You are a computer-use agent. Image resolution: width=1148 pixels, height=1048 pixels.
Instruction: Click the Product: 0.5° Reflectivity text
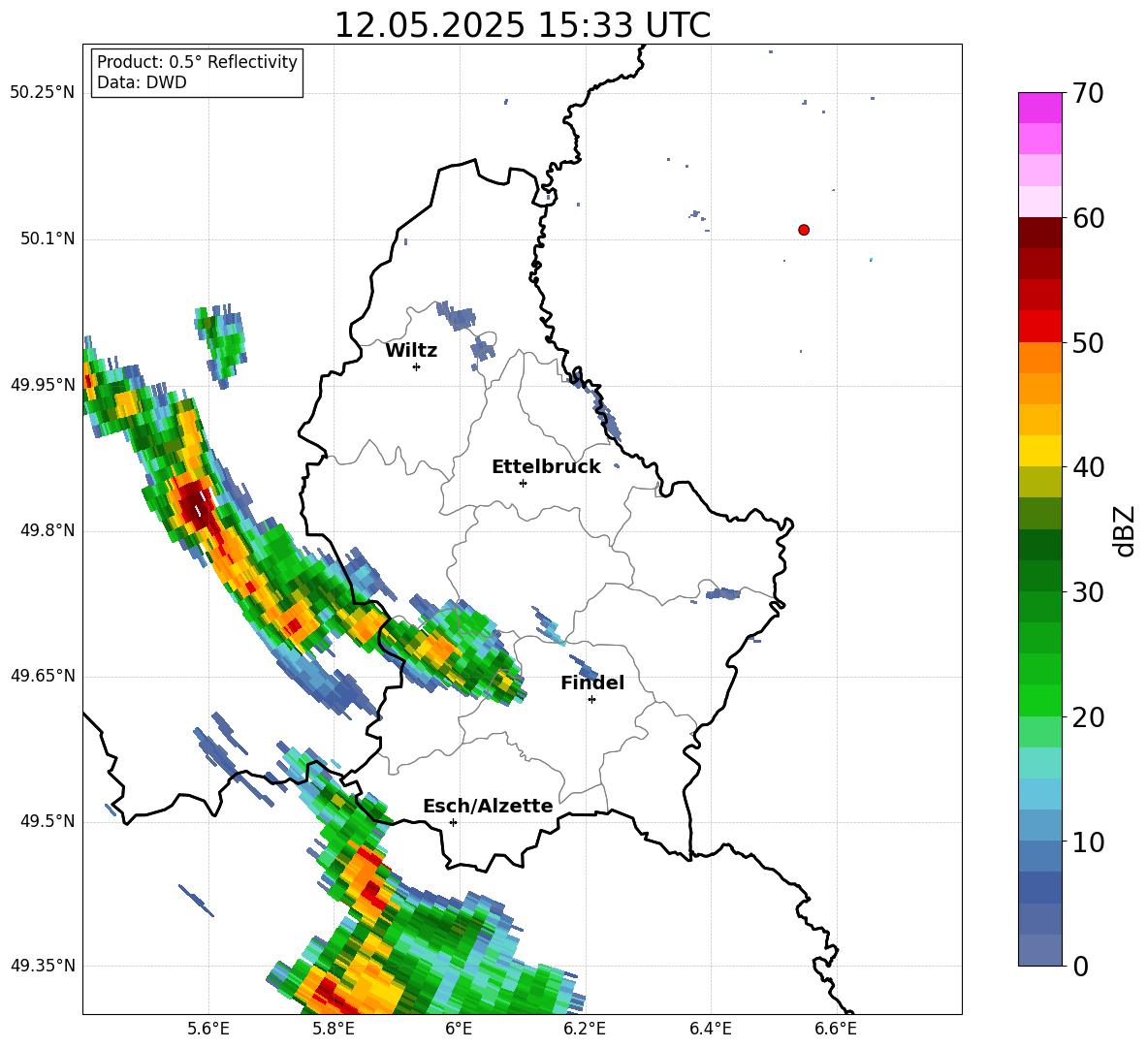[197, 62]
